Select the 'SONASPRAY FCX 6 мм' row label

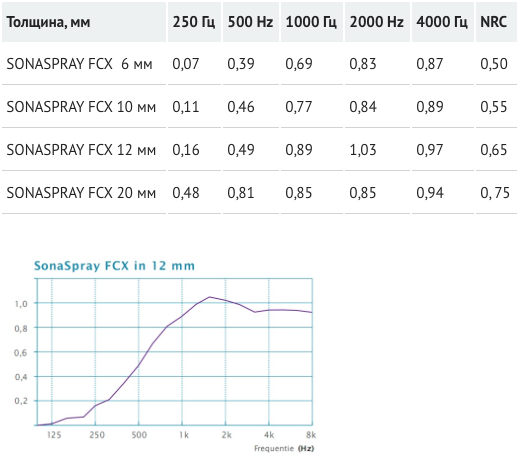point(79,64)
